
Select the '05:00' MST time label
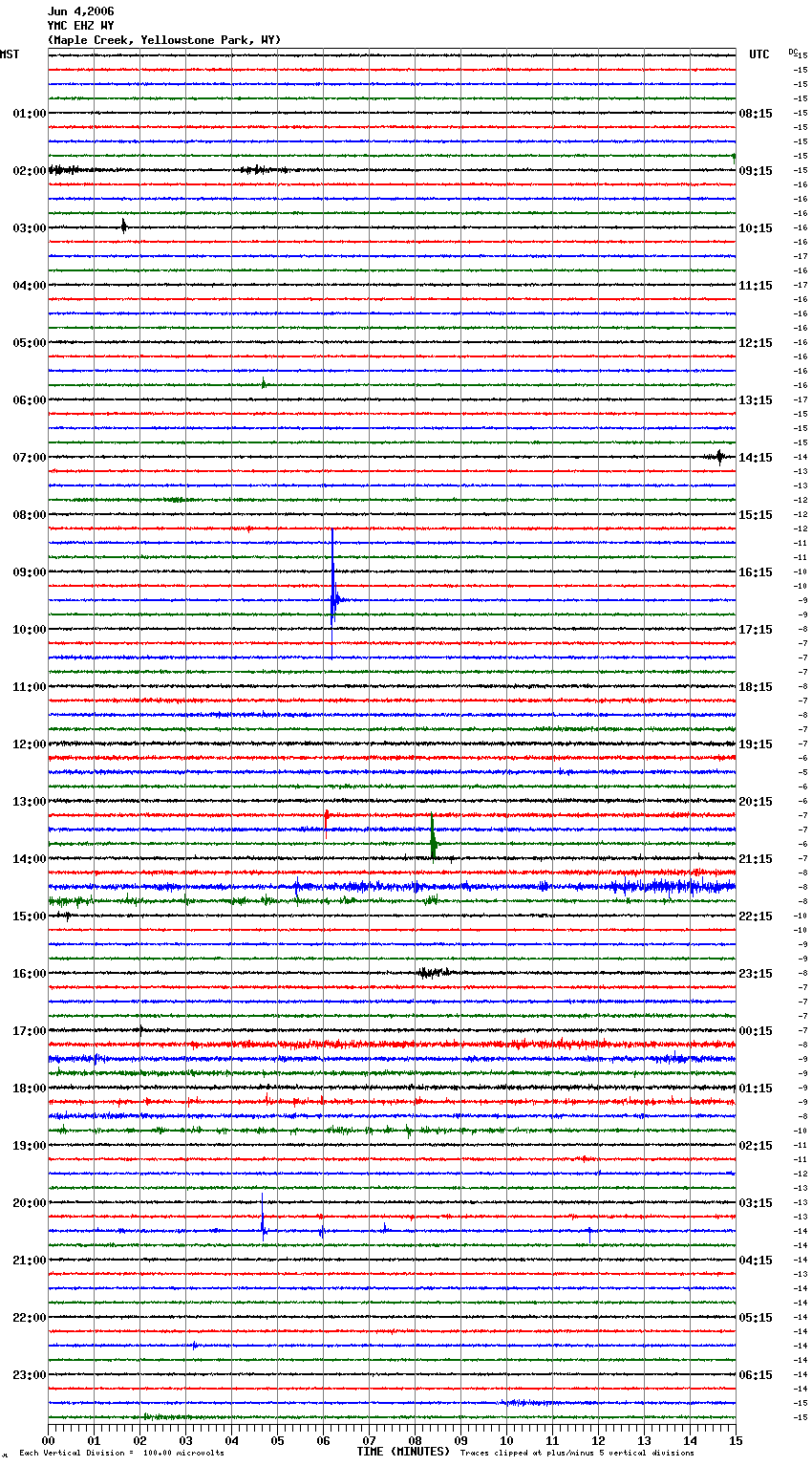click(30, 343)
